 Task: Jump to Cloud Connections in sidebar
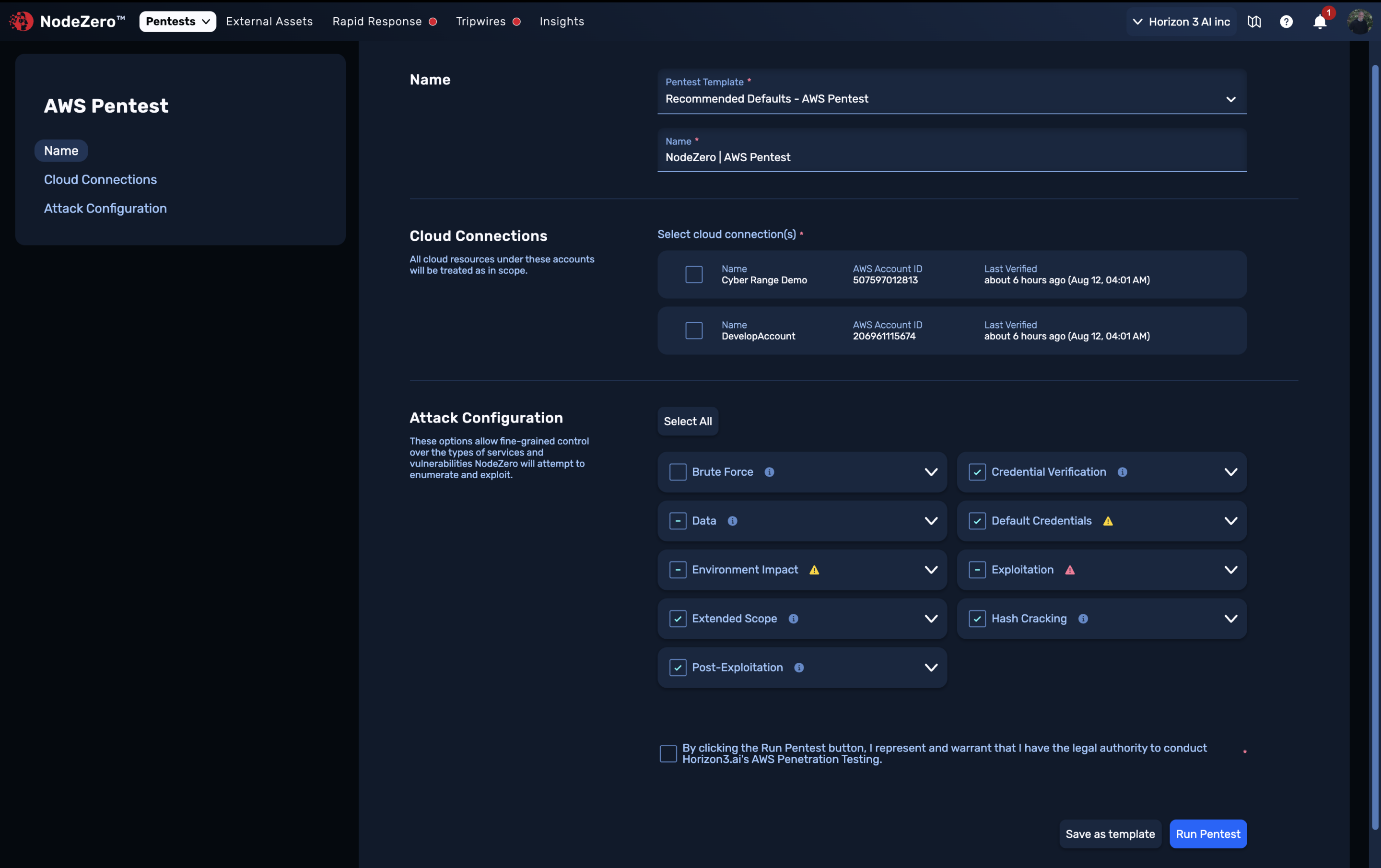pos(100,179)
